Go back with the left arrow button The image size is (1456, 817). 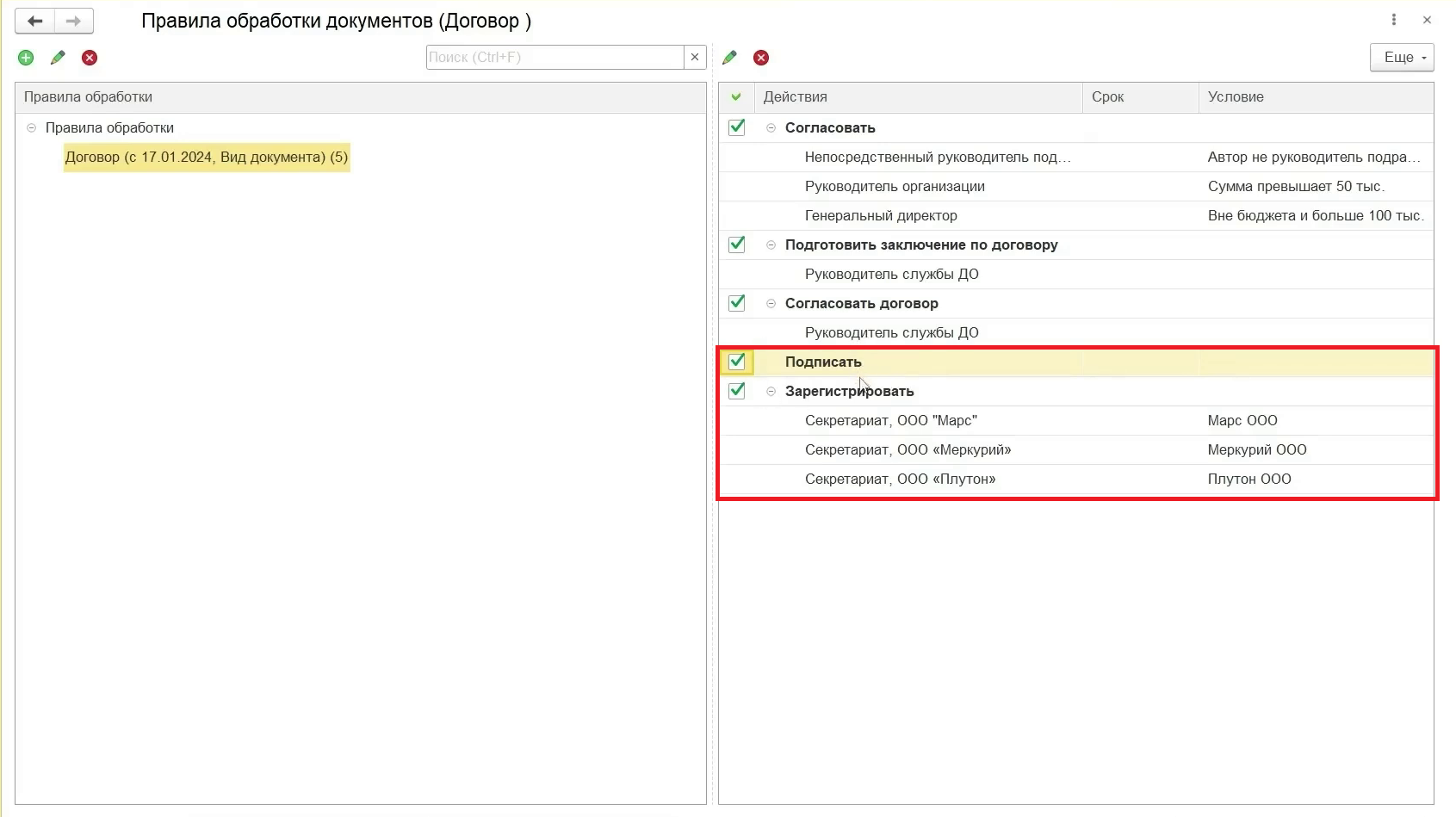(x=35, y=21)
